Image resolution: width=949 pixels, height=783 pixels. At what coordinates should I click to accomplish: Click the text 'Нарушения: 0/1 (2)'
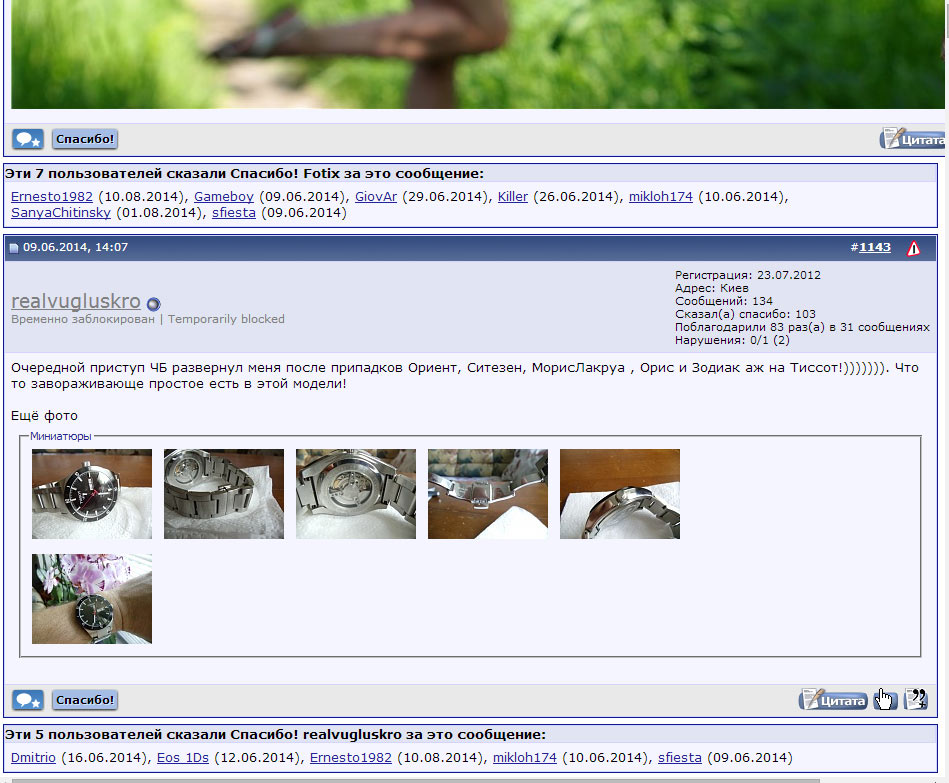click(732, 340)
